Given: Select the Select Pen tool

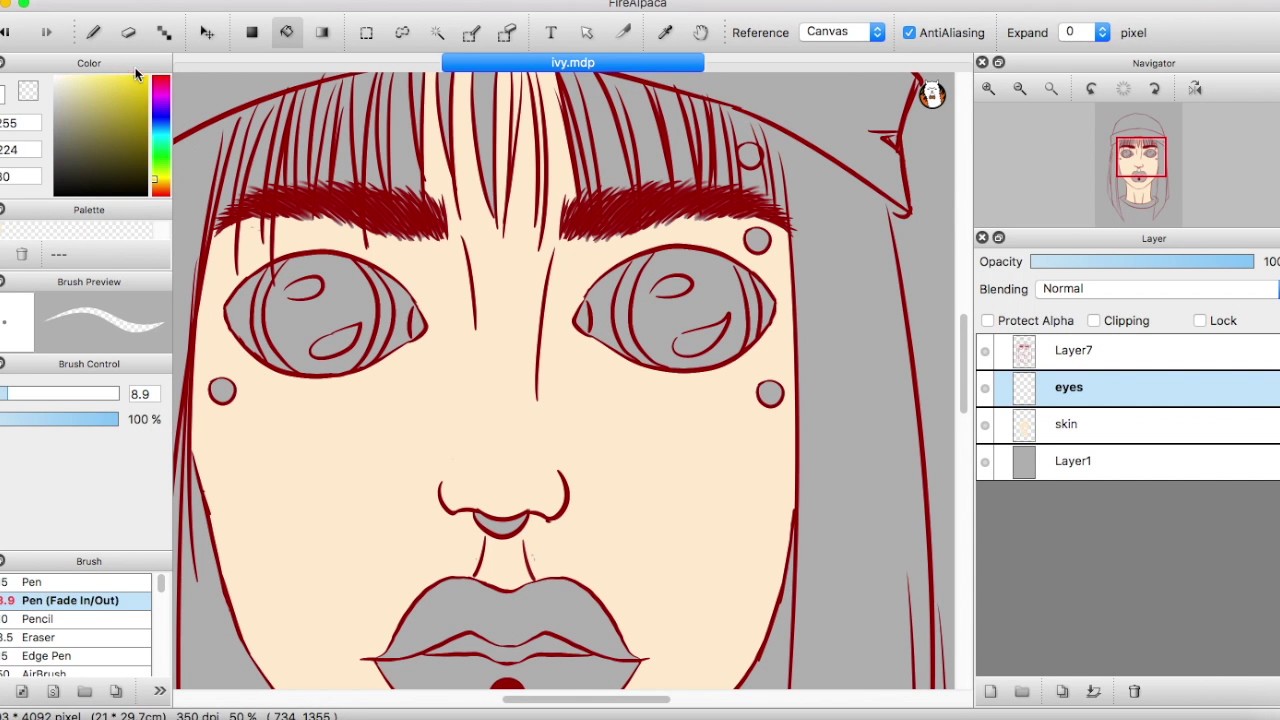Looking at the screenshot, I should tap(471, 33).
